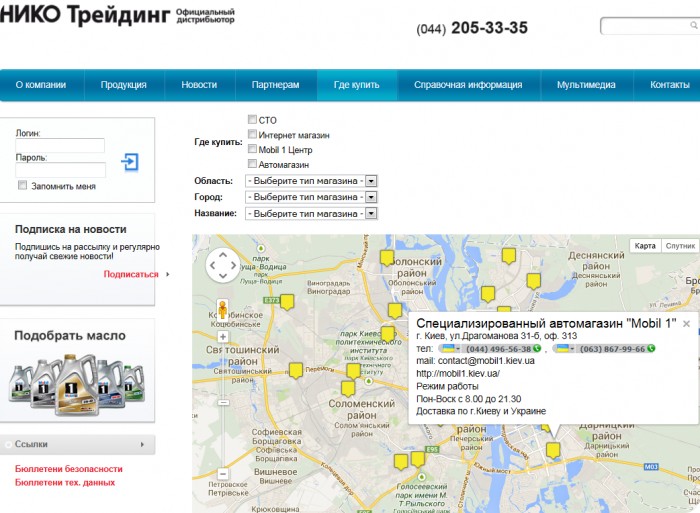
Task: Click the contact@mobil1.kiev.ua email
Action: 486,361
